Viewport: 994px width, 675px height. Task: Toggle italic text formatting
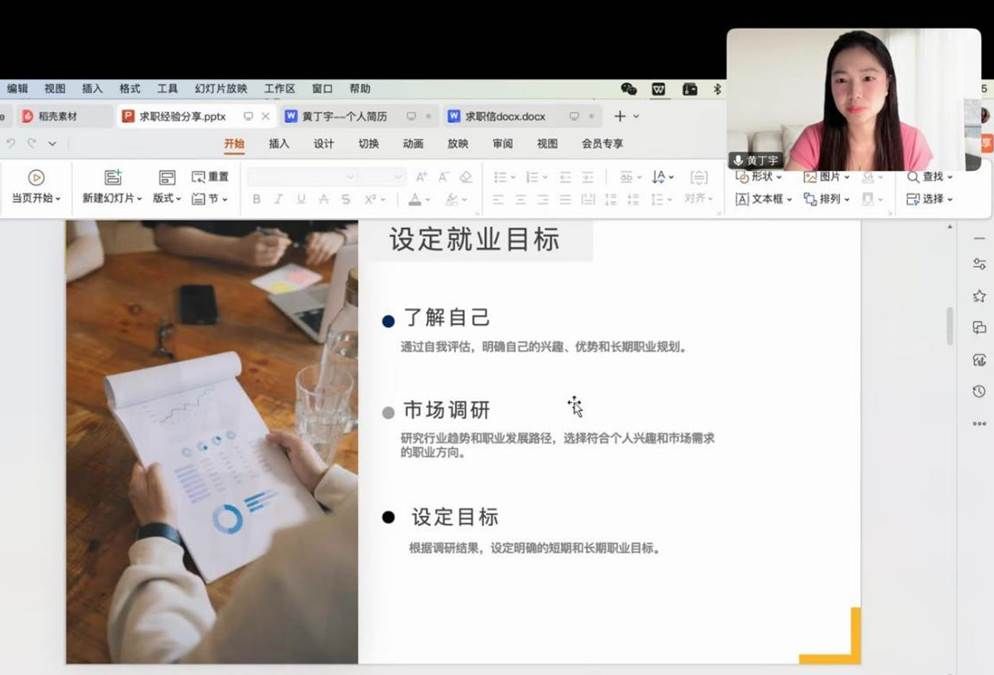coord(279,199)
